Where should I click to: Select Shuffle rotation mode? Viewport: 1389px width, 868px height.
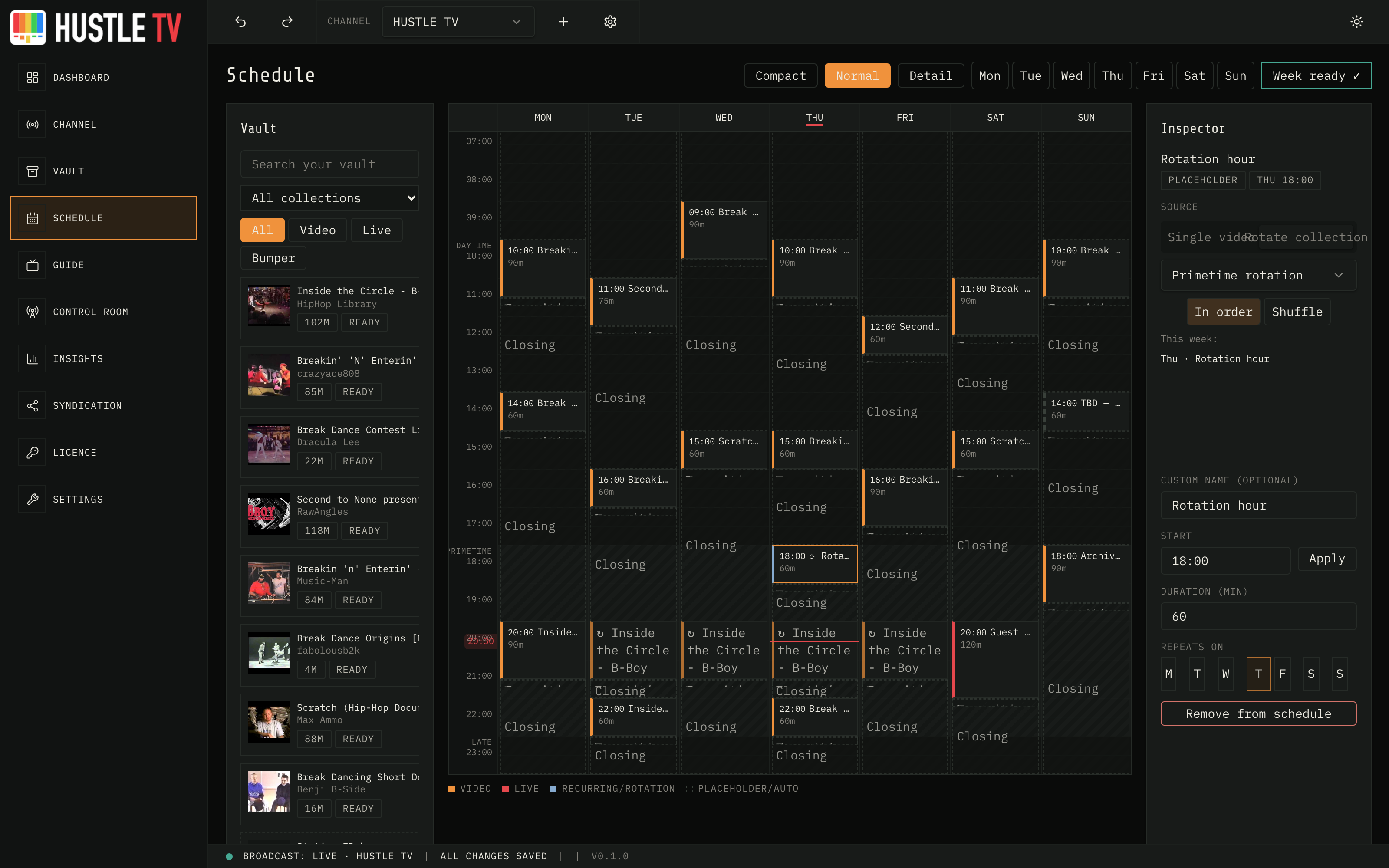click(x=1297, y=312)
